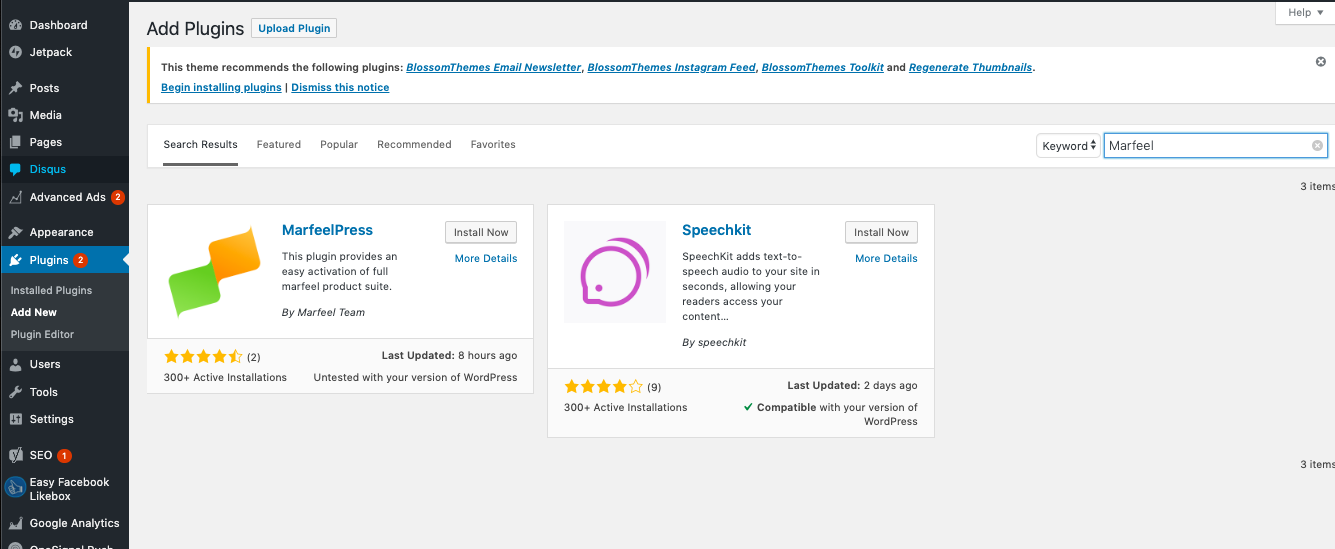Click the Google Analytics chart icon
Viewport: 1335px width, 549px height.
pos(15,523)
